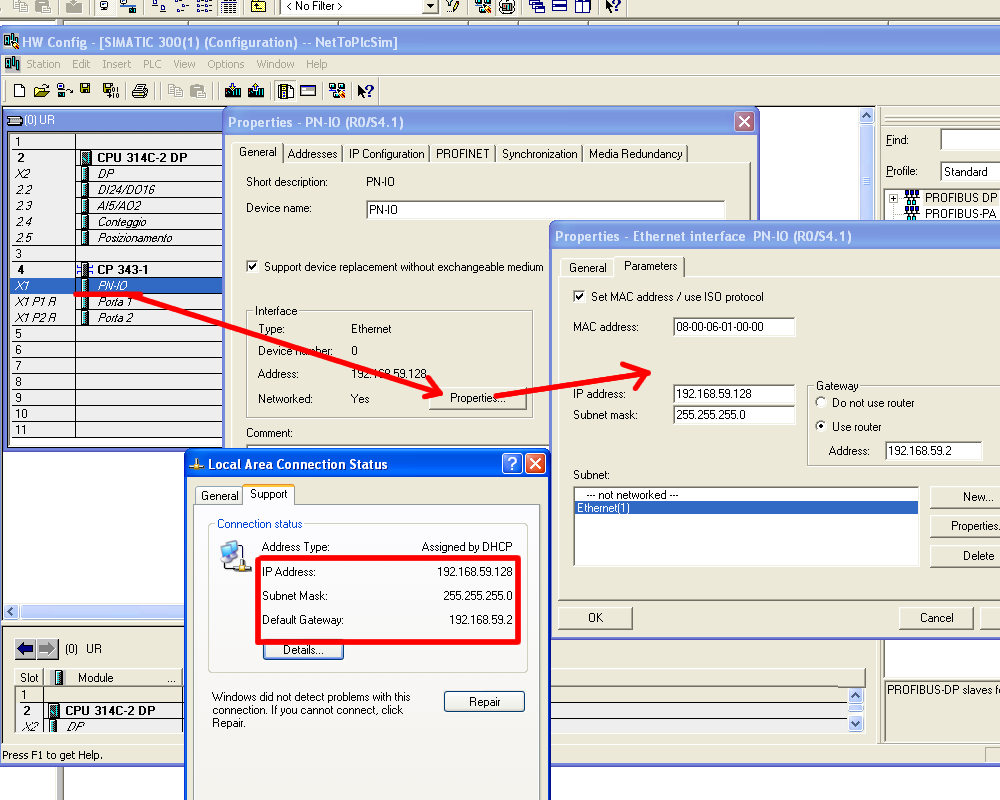1000x800 pixels.
Task: Click the MAC address field
Action: [734, 327]
